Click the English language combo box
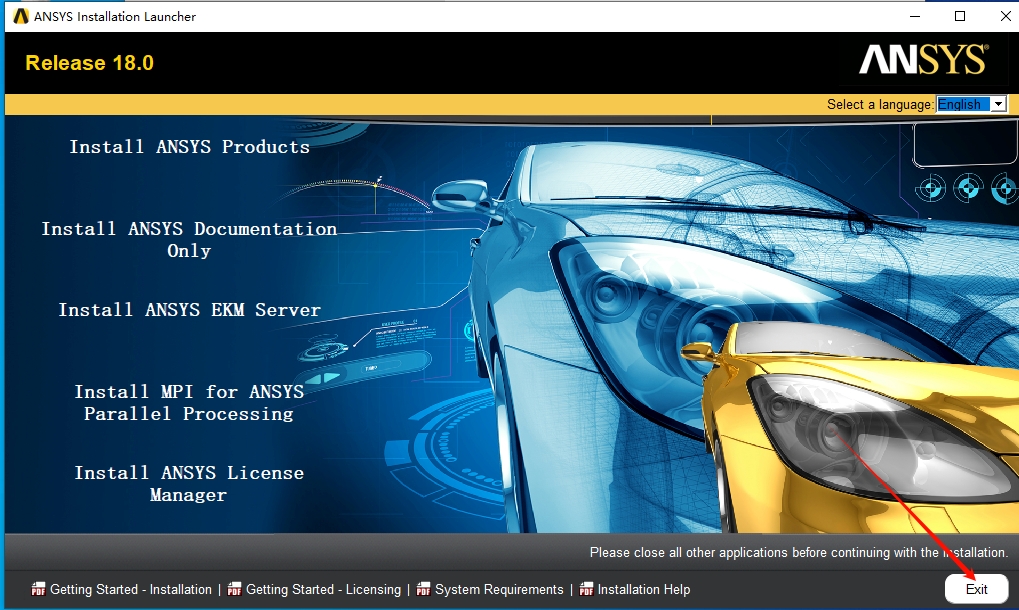The height and width of the screenshot is (610, 1019). pos(965,103)
